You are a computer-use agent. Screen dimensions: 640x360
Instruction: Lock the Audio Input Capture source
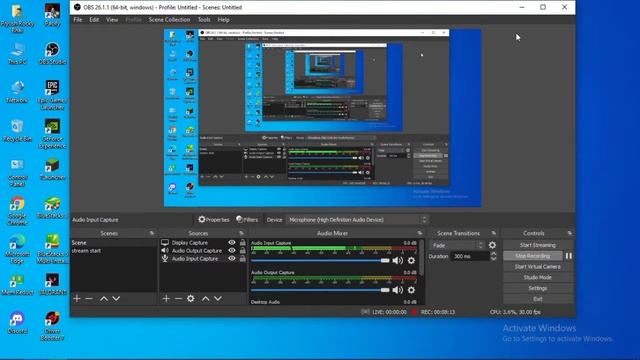242,258
